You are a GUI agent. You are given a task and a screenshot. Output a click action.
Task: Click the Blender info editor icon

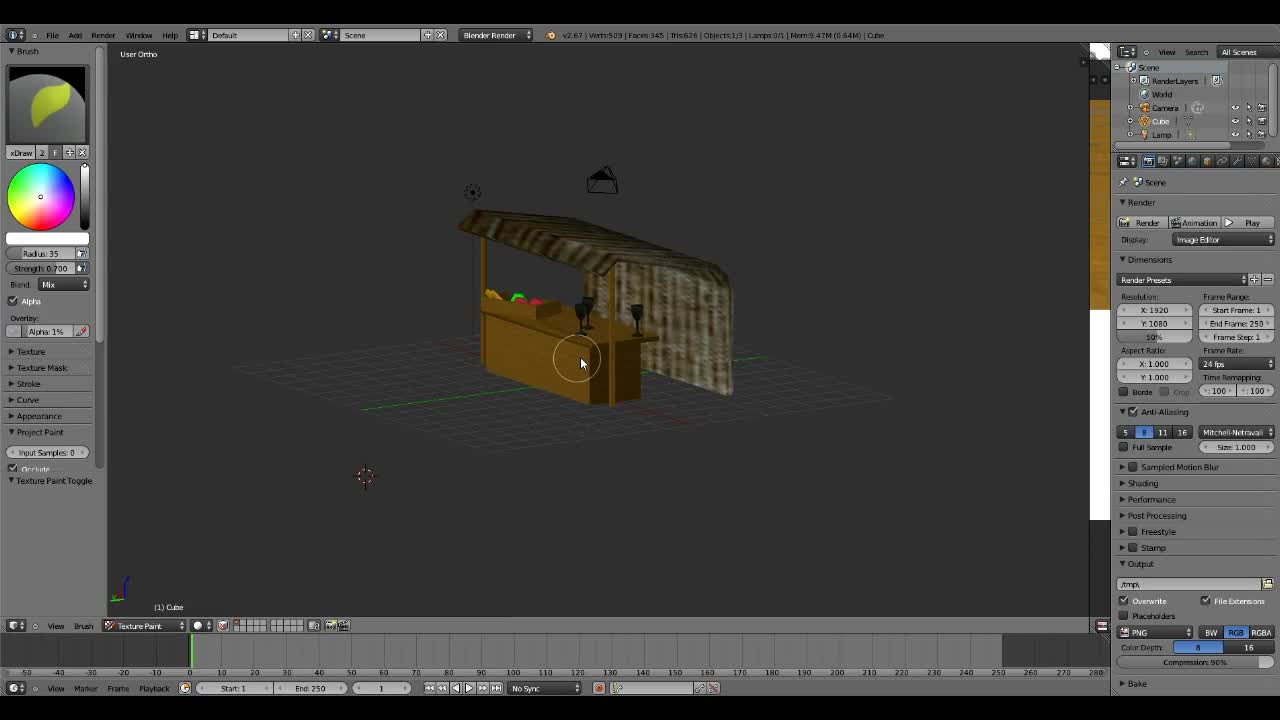click(x=16, y=35)
